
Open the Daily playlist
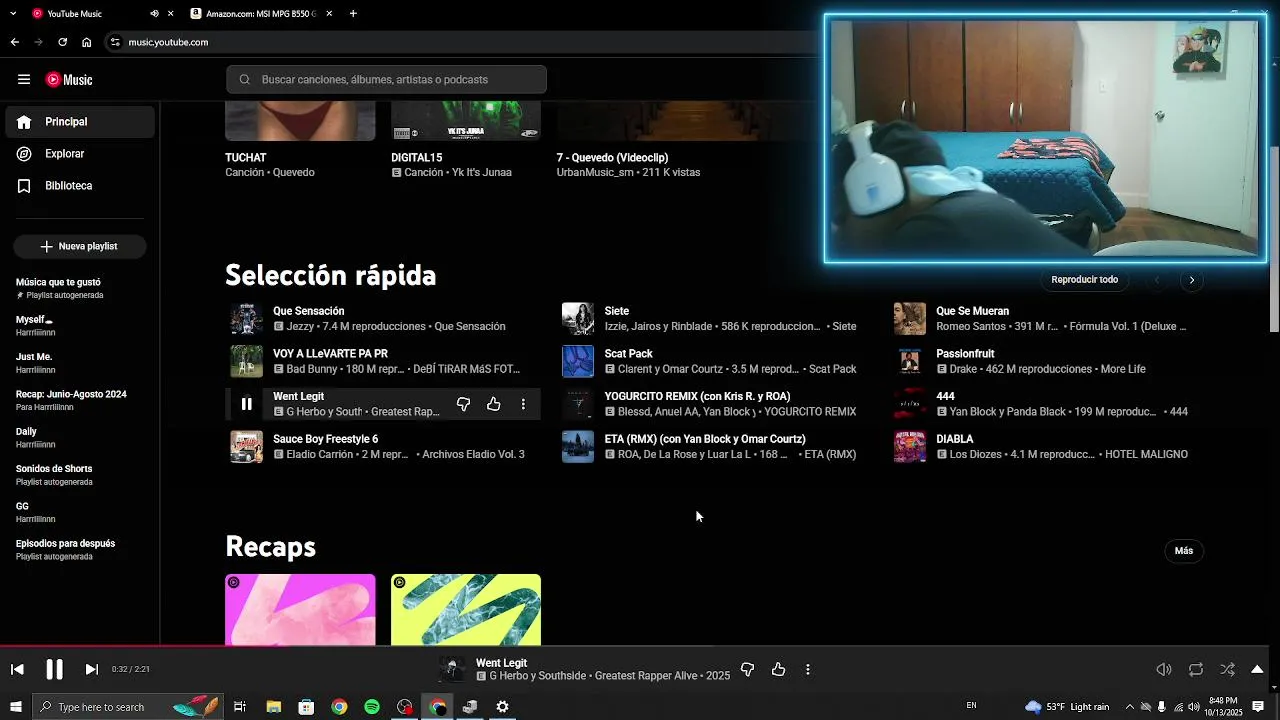click(80, 438)
